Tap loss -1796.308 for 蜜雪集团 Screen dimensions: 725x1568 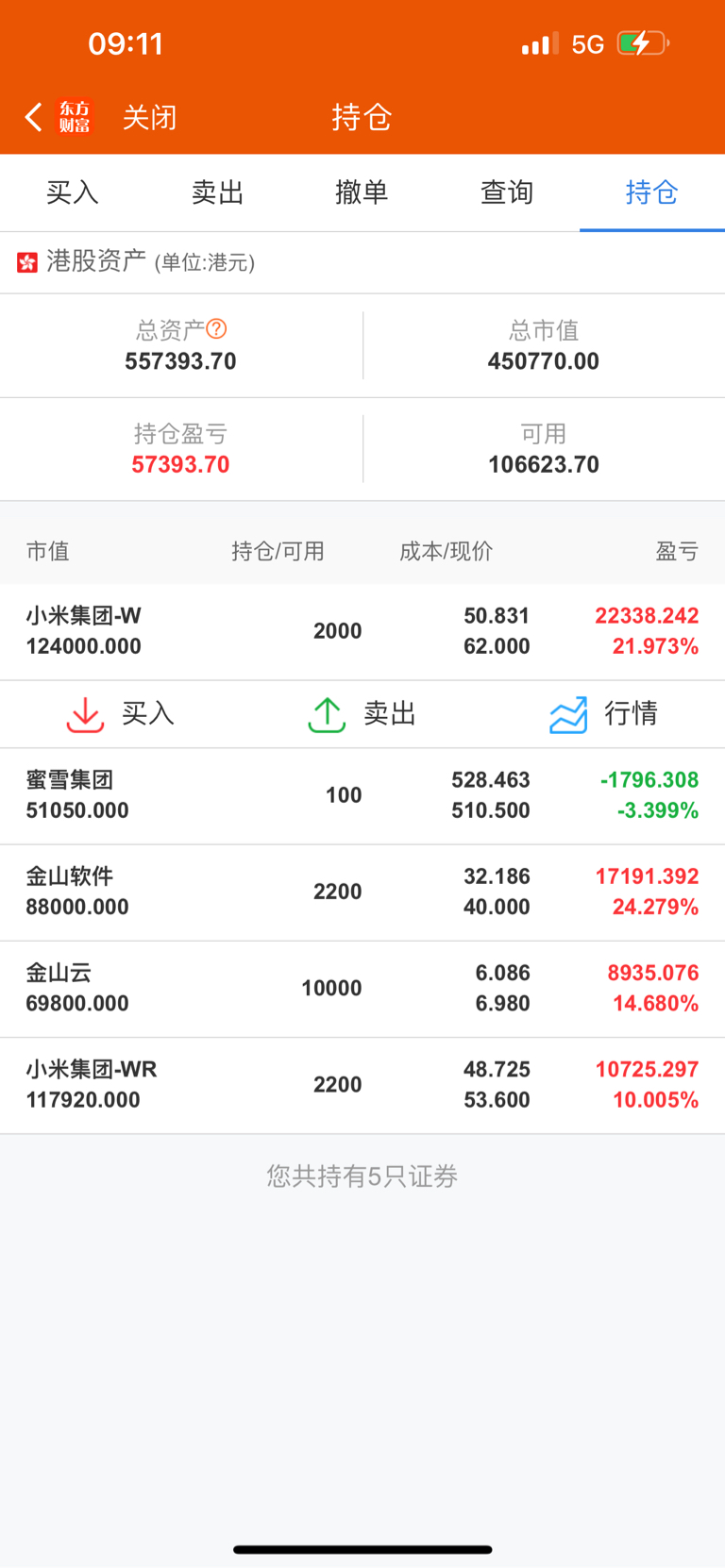[649, 780]
